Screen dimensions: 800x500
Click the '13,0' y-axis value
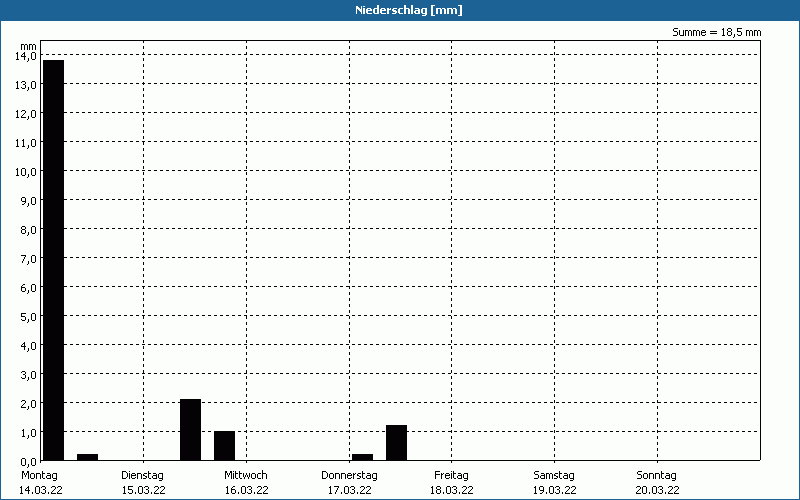coord(26,85)
